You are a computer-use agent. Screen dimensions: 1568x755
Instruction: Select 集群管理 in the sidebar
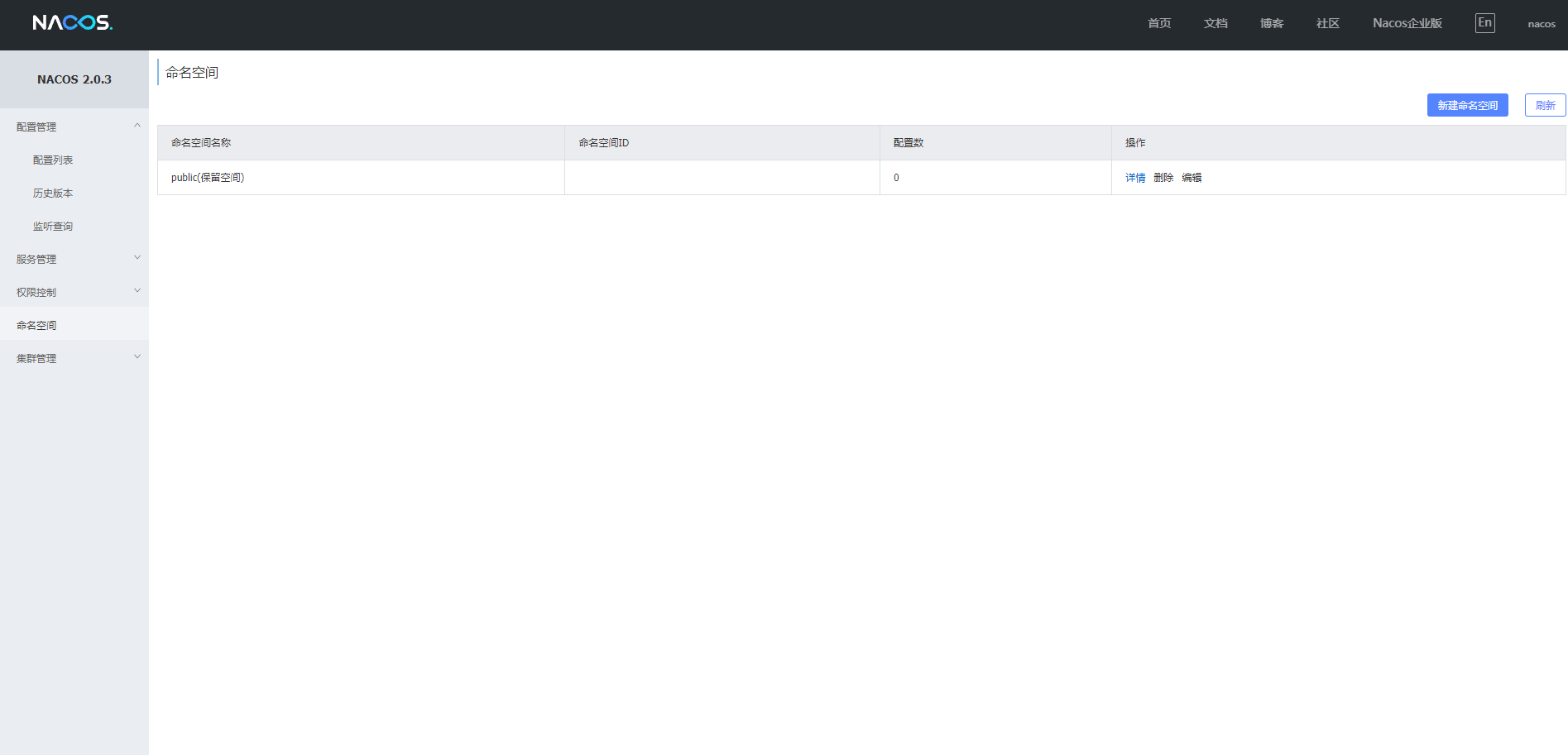pyautogui.click(x=36, y=358)
